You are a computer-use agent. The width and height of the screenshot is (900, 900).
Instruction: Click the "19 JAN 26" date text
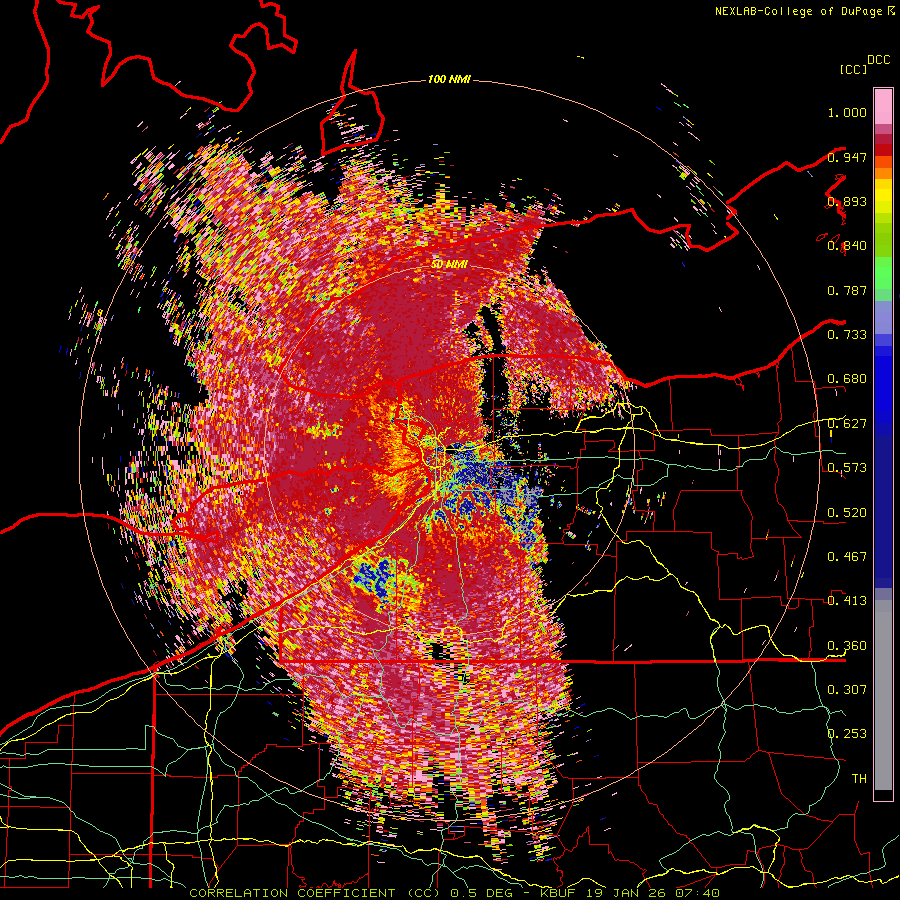[627, 893]
